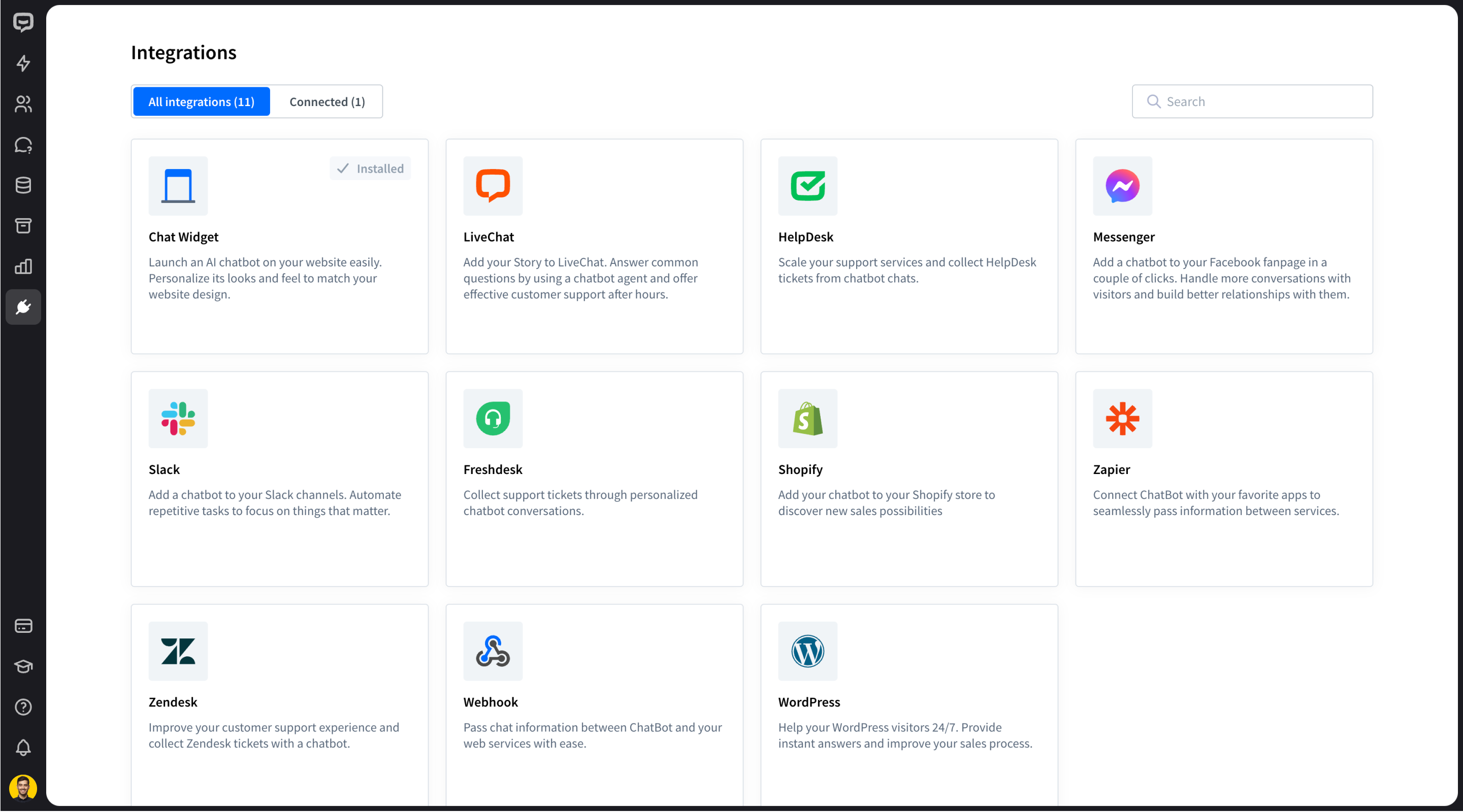This screenshot has width=1463, height=812.
Task: Click the chat question bubble sidebar icon
Action: 23,145
